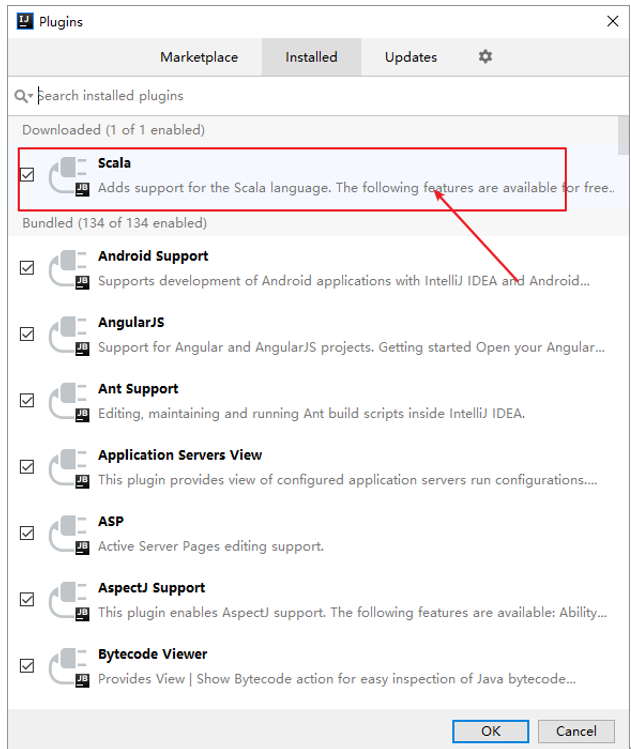Select Application Servers View title
Screen dimensions: 631x749
[x=180, y=455]
